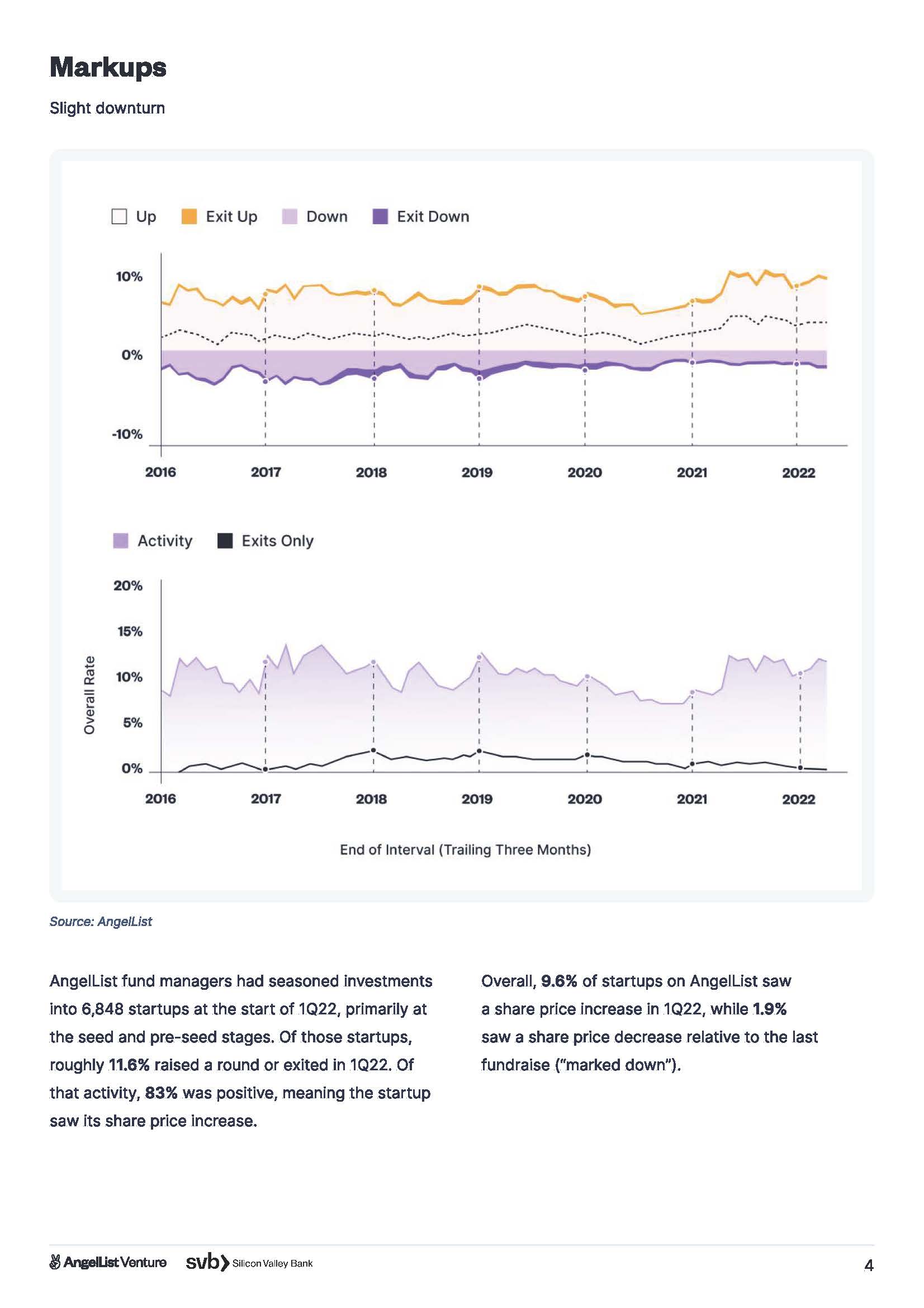Select the dark purple Exit Down swatch
Screen dimensions: 924x1308
pos(380,216)
